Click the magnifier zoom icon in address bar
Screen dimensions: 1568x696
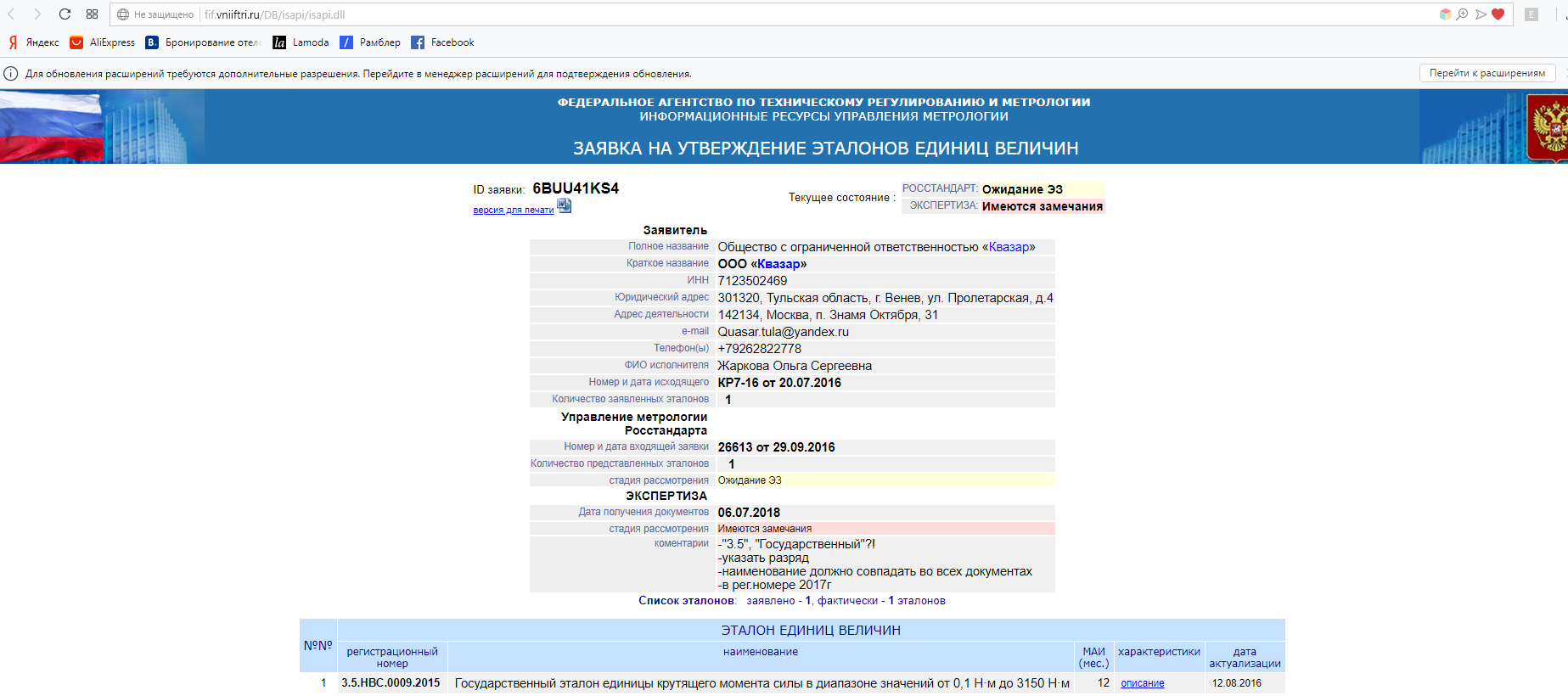click(1462, 14)
